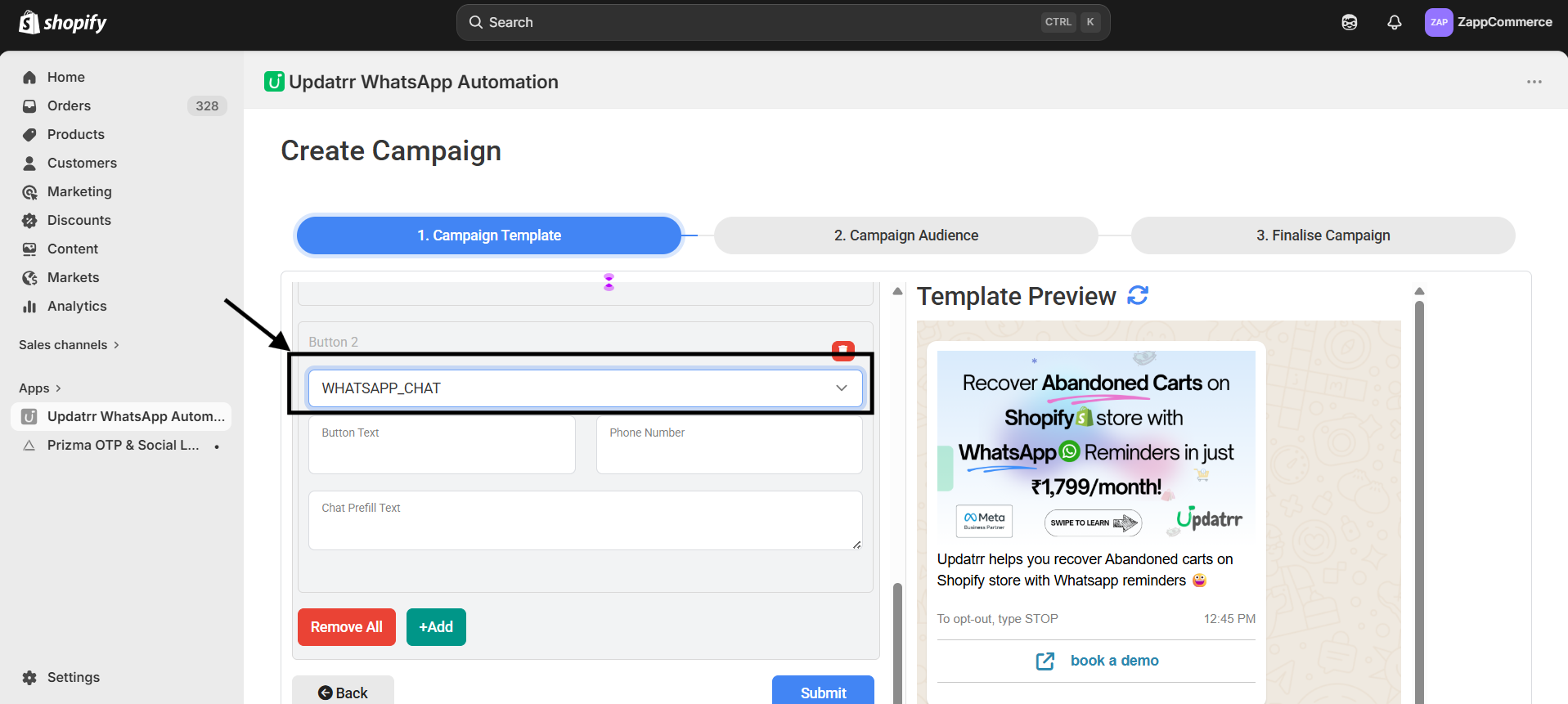Switch to the Finalise Campaign step
This screenshot has height=704, width=1568.
point(1323,235)
